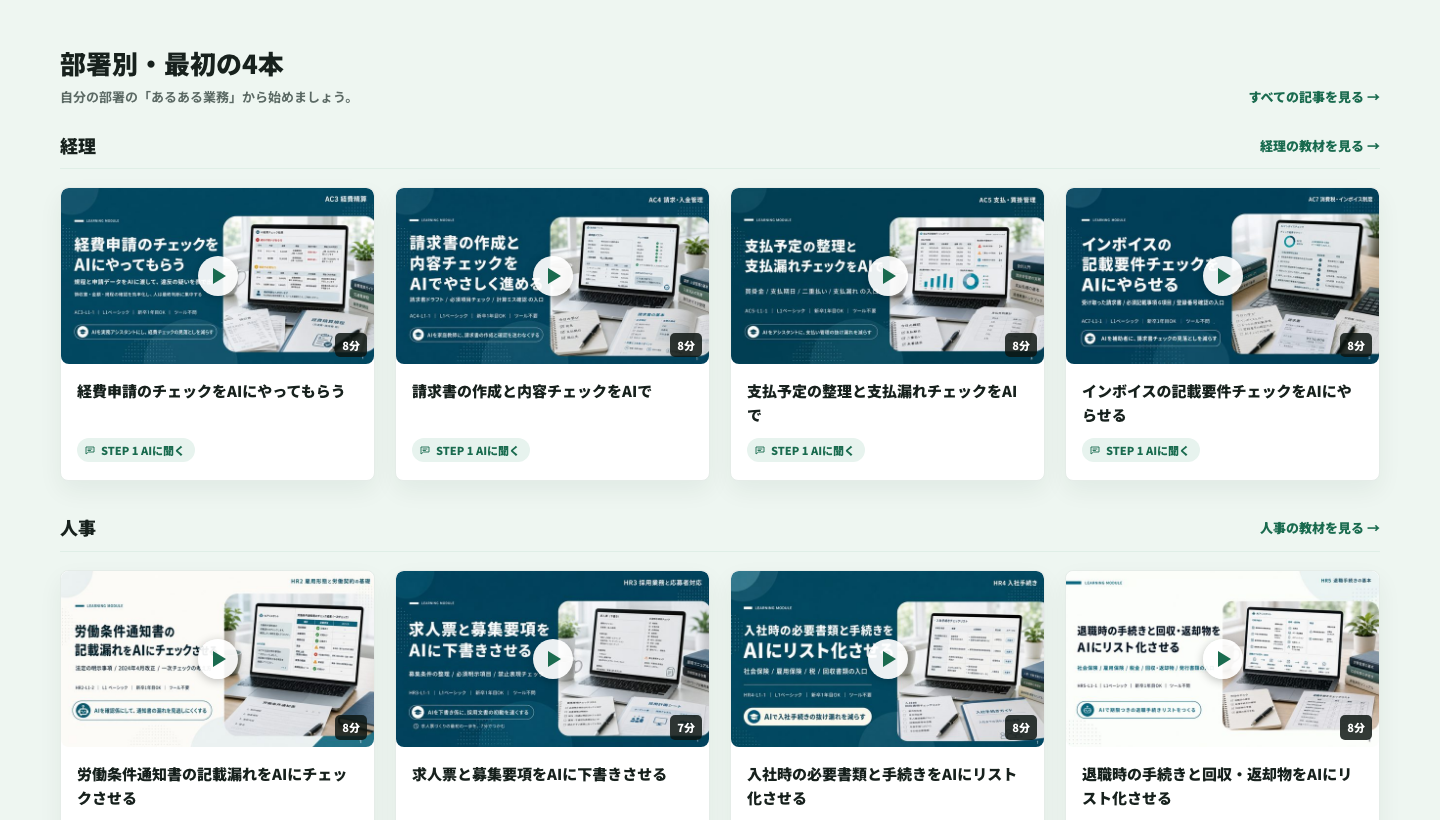Play the 支払予定の整理 video thumbnail

pos(888,276)
